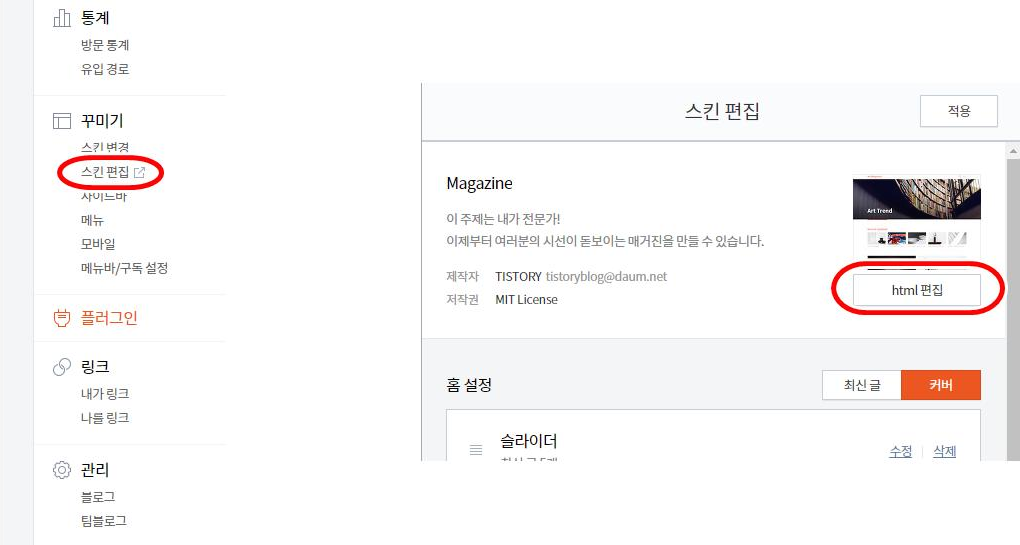Open 내가 링크 menu item
The height and width of the screenshot is (545, 1020).
coord(105,393)
